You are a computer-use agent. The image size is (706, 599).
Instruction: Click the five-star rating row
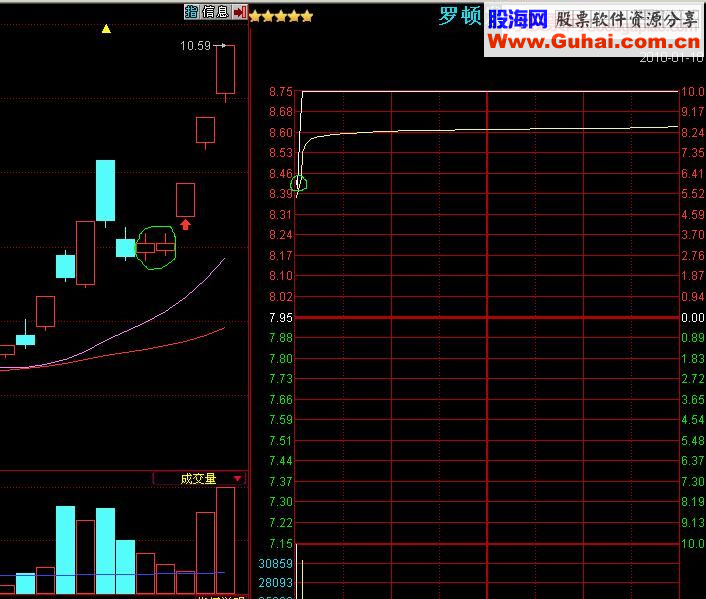click(281, 17)
